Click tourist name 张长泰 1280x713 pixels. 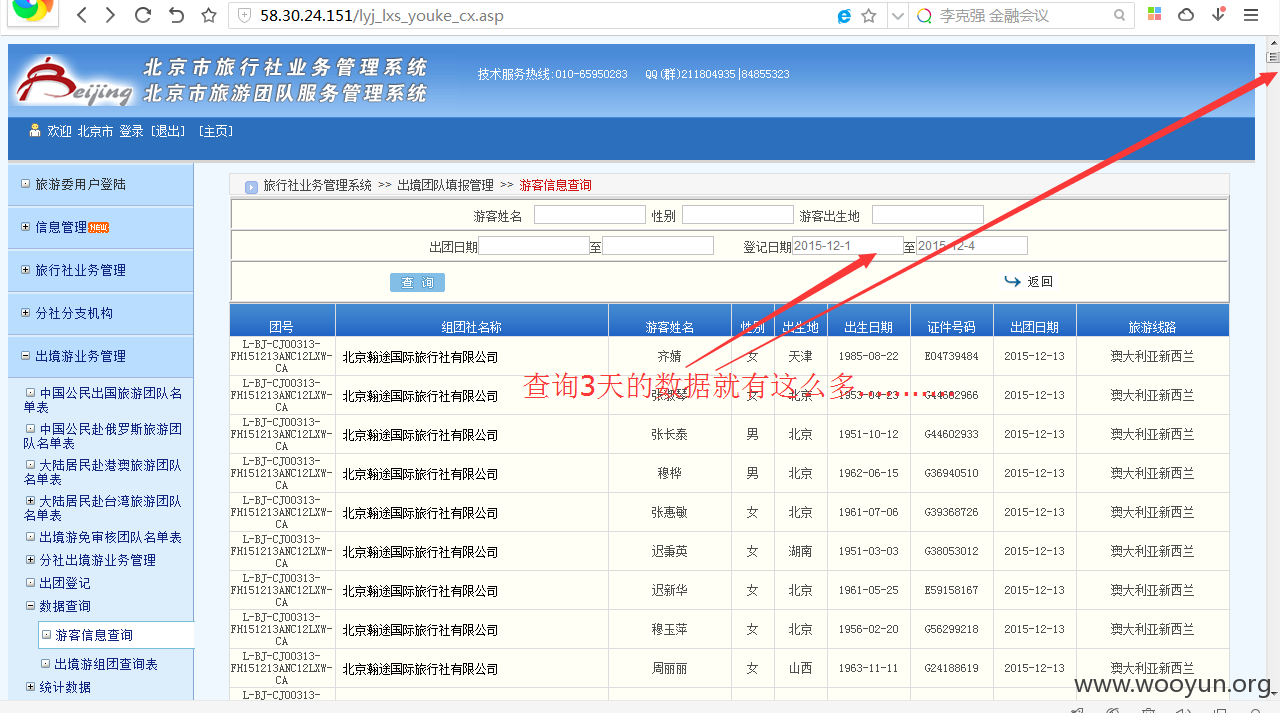pyautogui.click(x=669, y=435)
